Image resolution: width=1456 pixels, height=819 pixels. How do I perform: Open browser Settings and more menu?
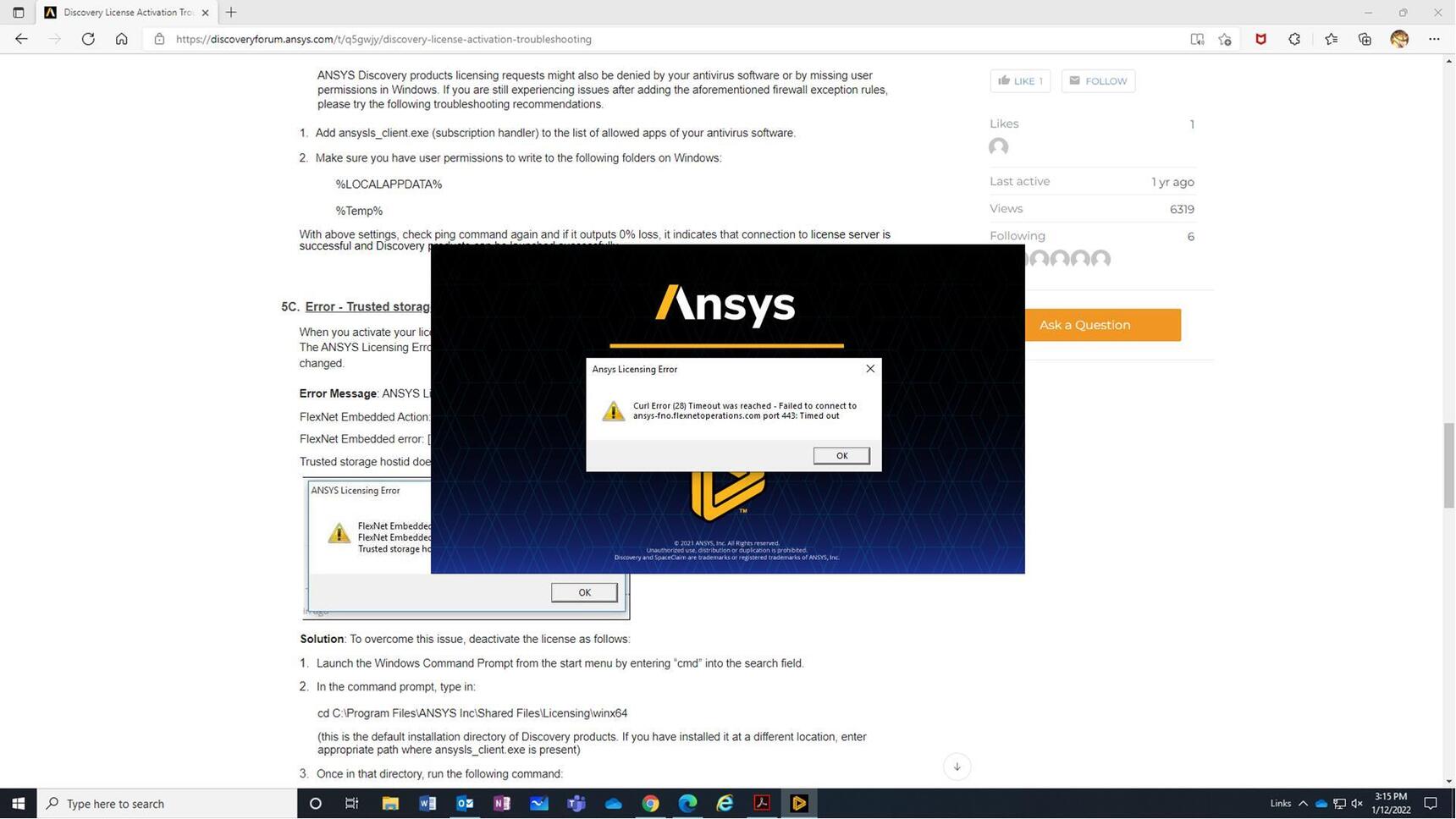coord(1434,39)
